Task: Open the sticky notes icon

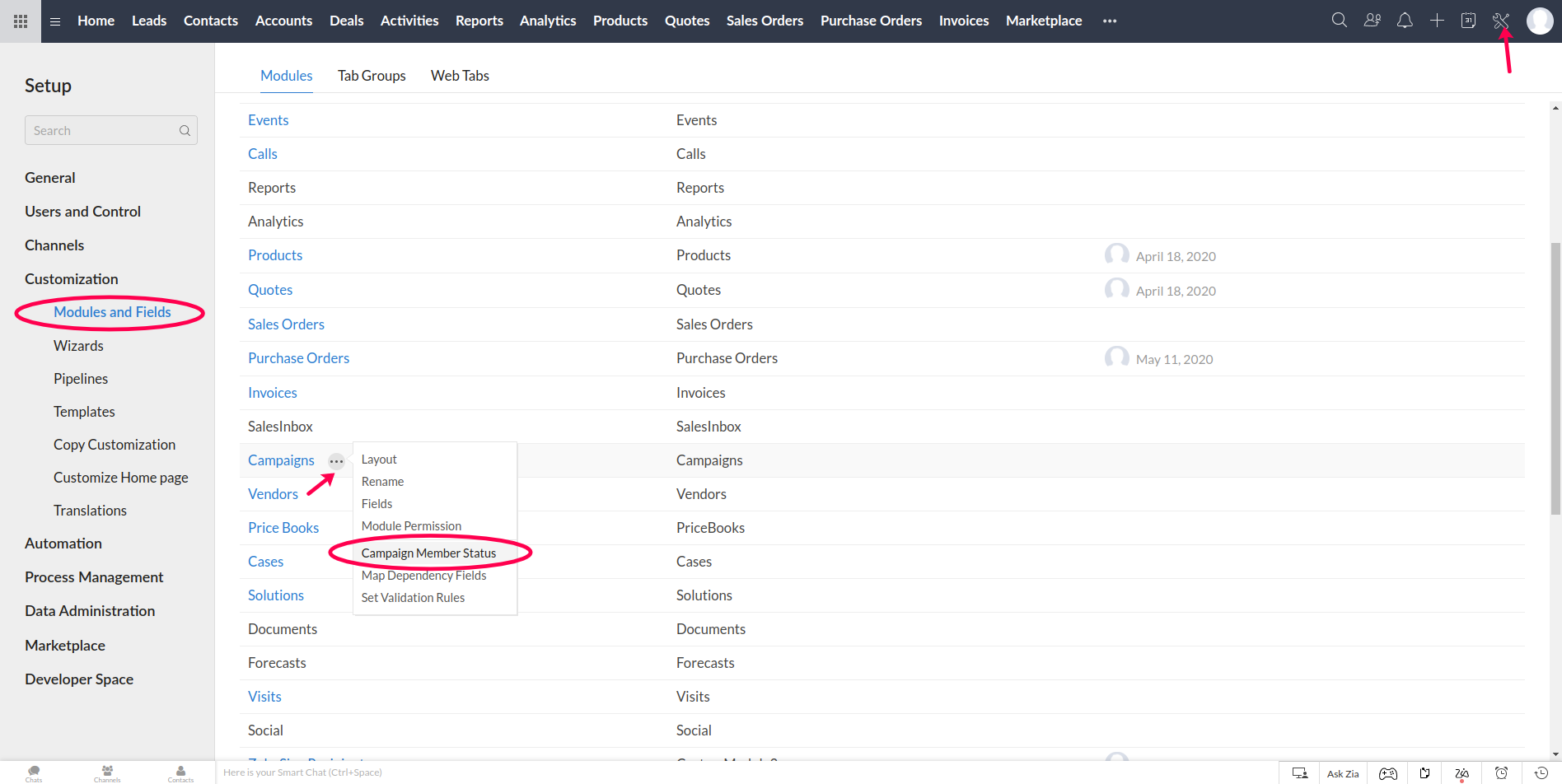Action: point(1424,773)
